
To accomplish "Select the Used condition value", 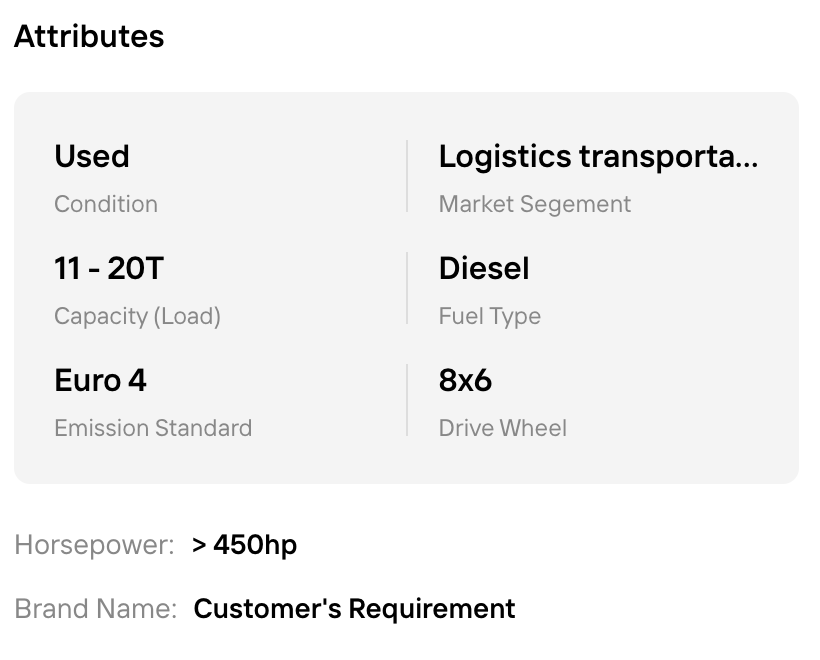I will (92, 156).
